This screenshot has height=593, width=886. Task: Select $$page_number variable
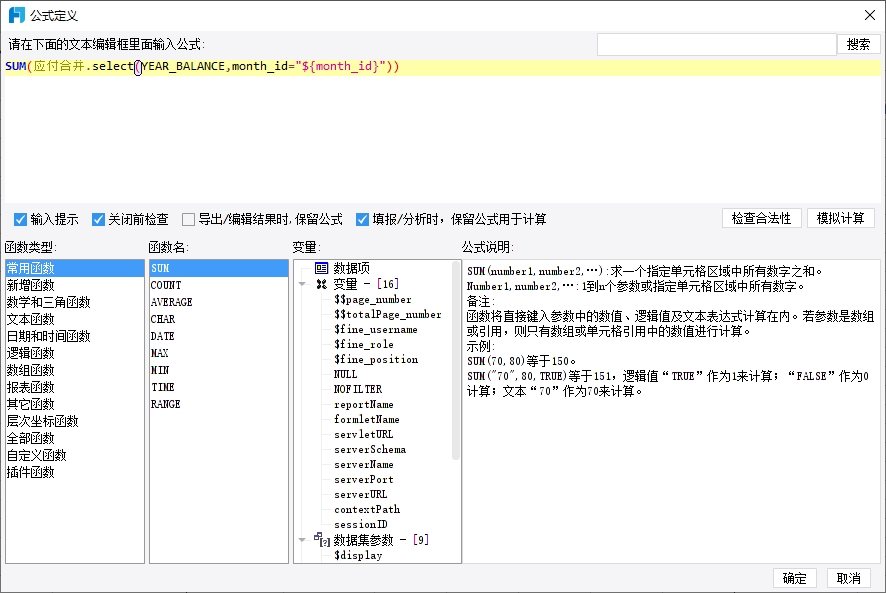pyautogui.click(x=372, y=299)
